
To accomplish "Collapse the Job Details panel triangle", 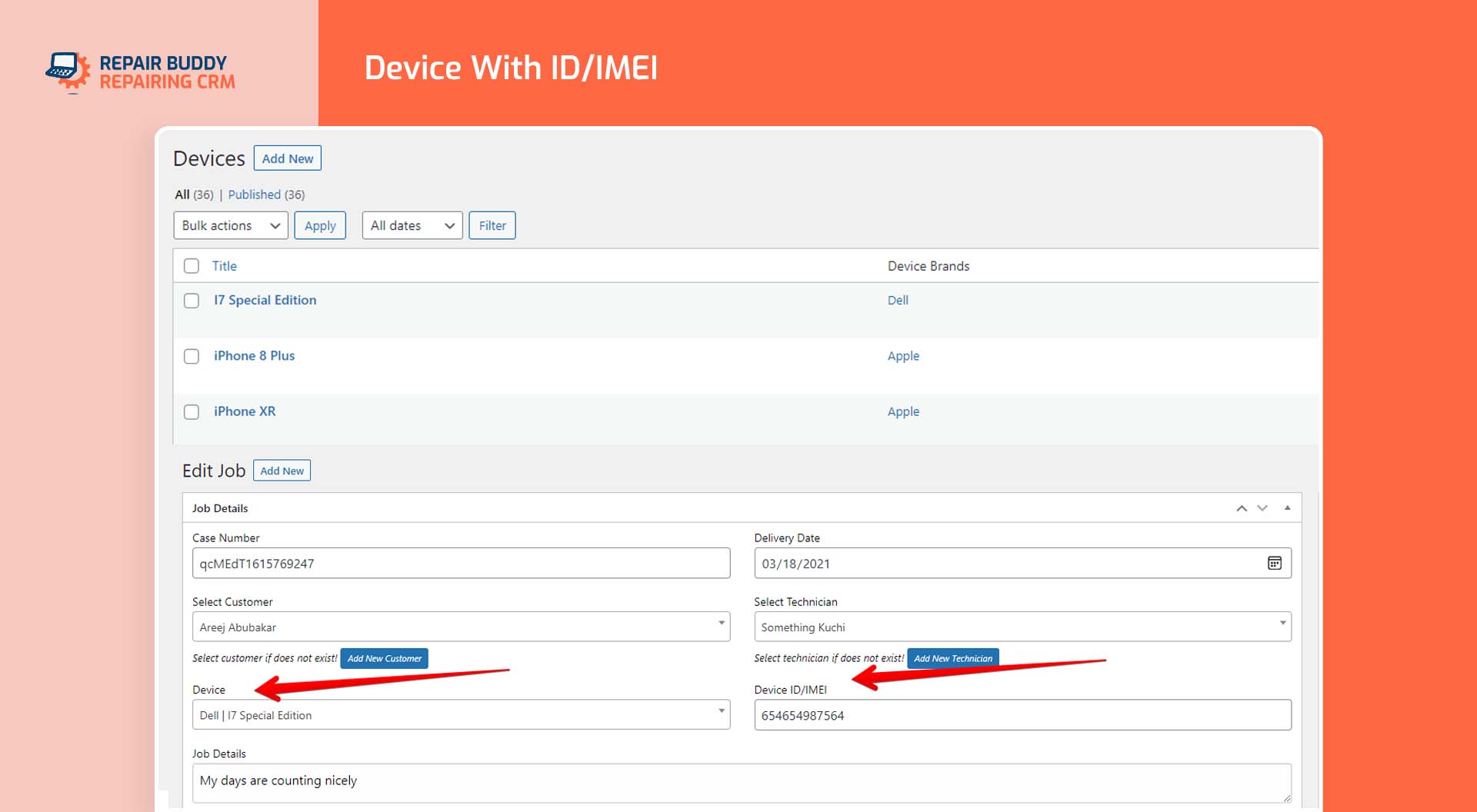I will point(1287,507).
